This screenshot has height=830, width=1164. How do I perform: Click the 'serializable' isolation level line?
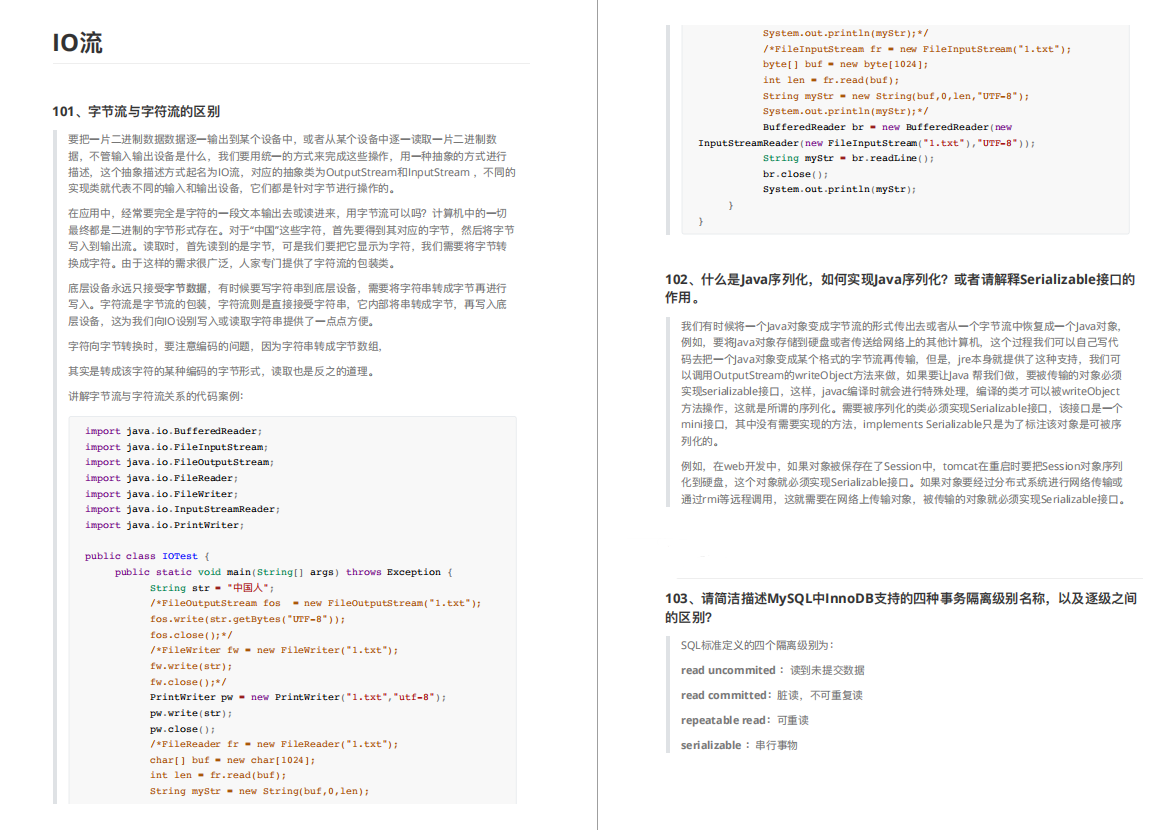click(x=739, y=745)
